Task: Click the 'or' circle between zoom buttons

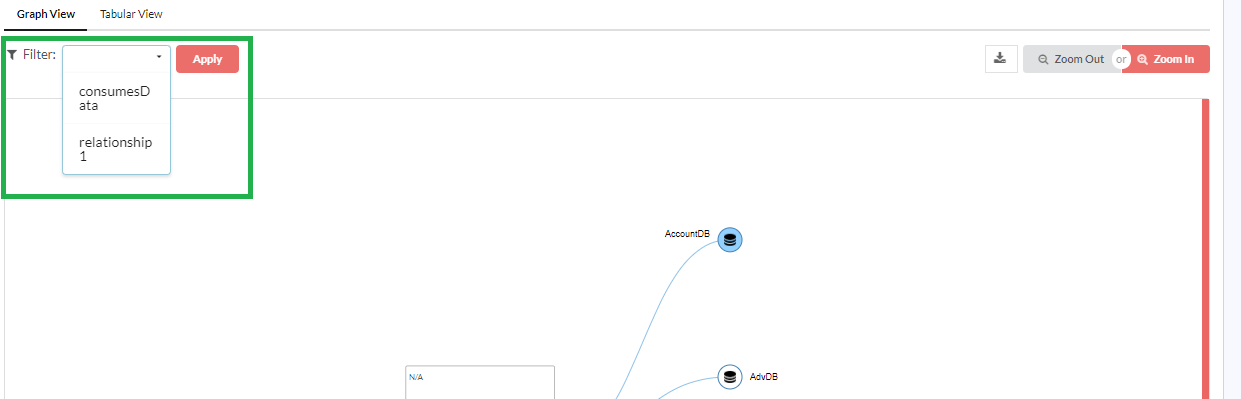Action: (1121, 59)
